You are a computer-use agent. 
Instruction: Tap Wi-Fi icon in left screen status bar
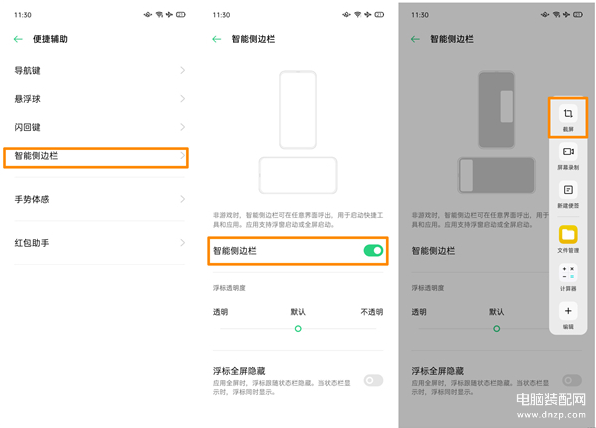click(x=159, y=15)
